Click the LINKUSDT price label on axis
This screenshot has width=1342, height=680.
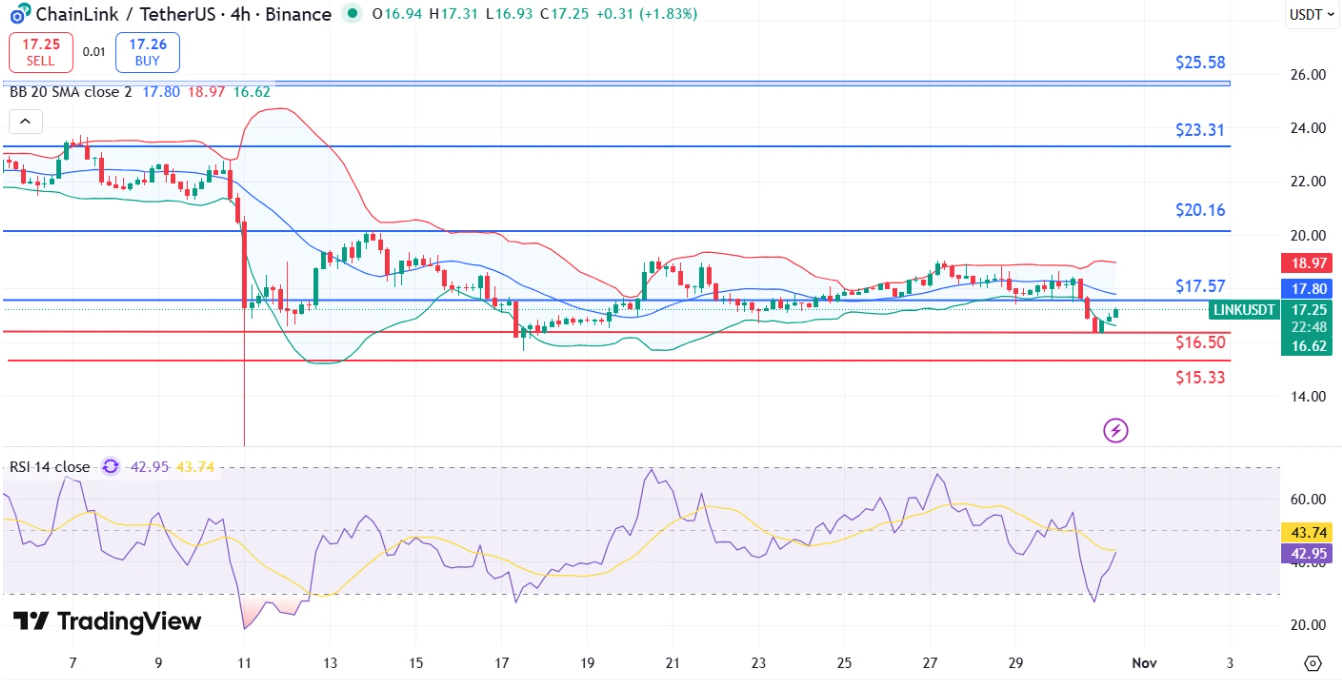coord(1243,310)
